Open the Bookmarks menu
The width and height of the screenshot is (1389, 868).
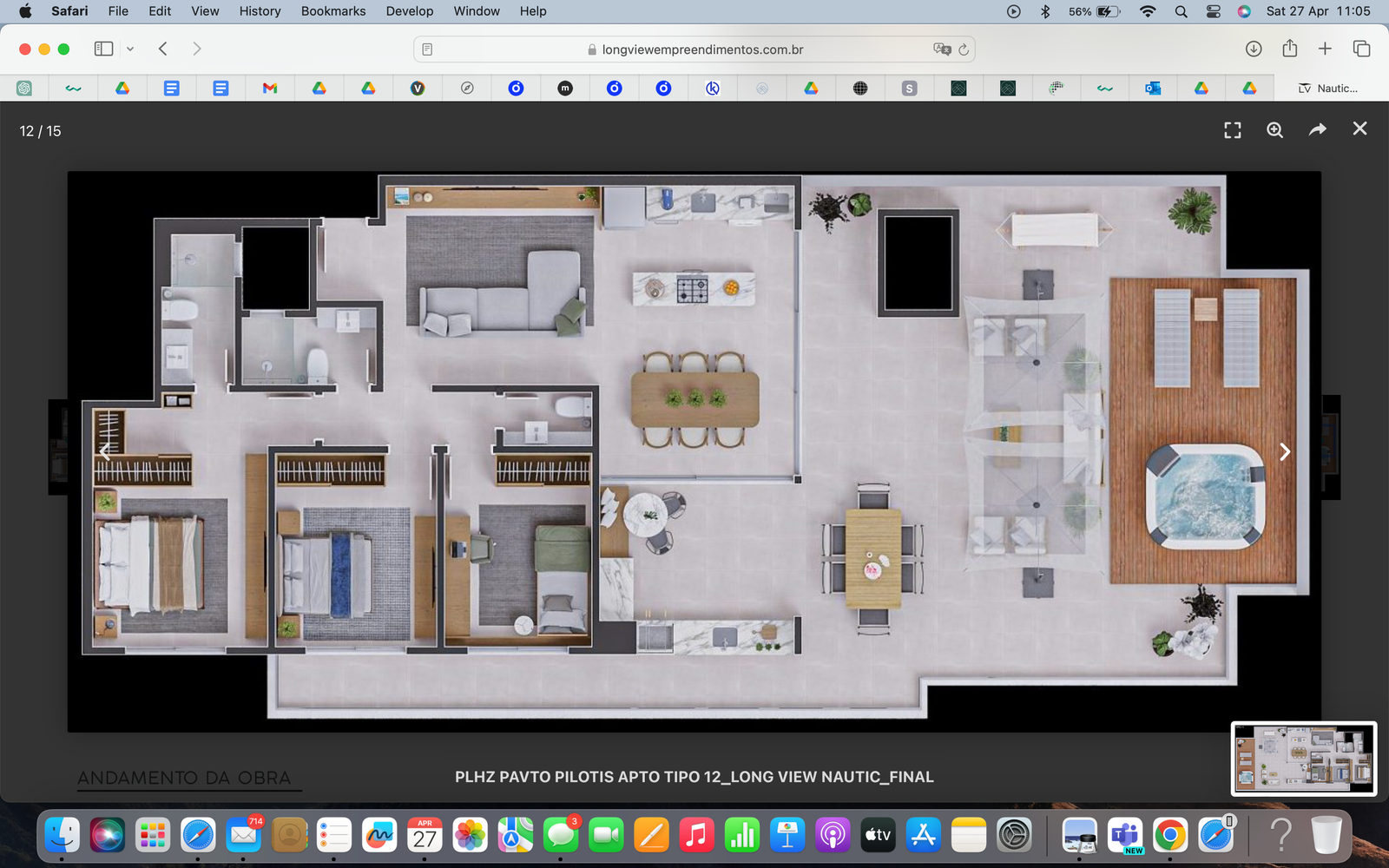(332, 11)
